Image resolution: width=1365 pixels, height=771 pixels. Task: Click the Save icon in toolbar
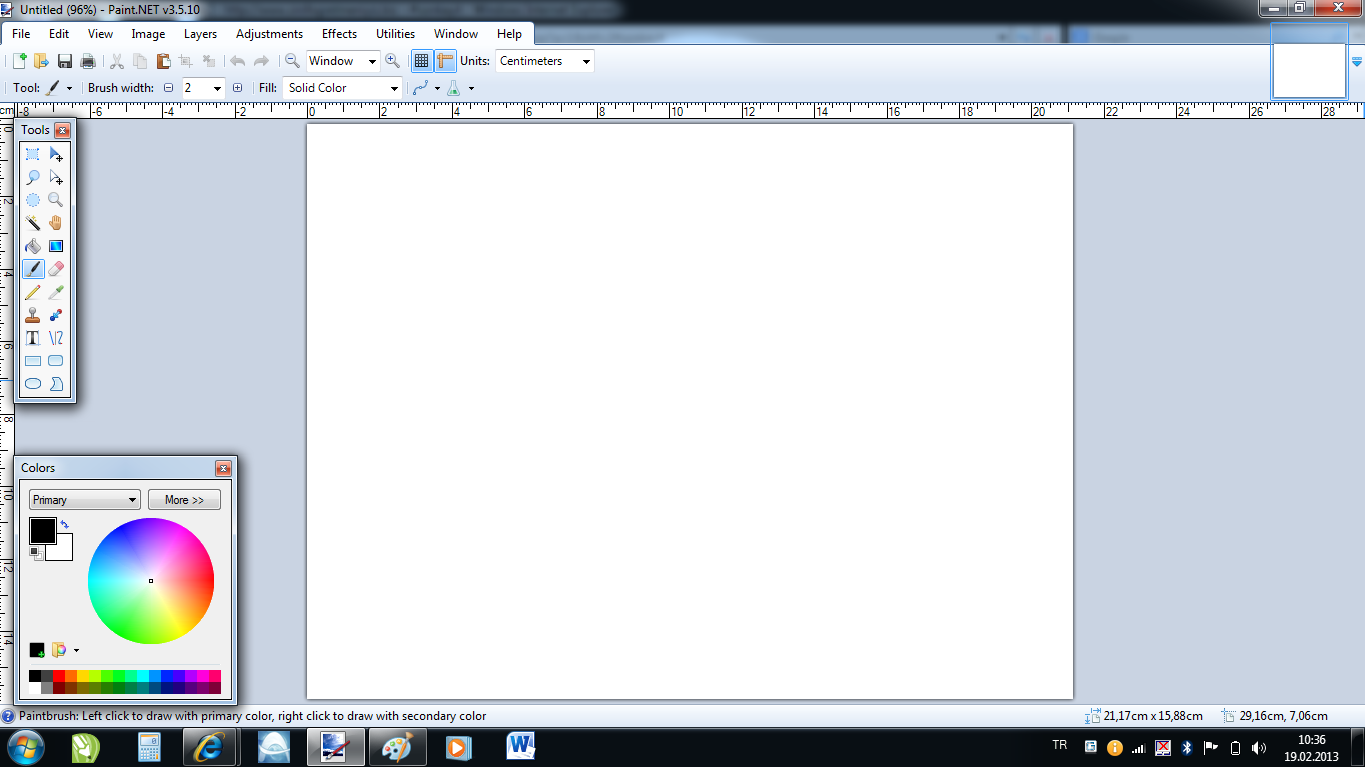click(65, 61)
